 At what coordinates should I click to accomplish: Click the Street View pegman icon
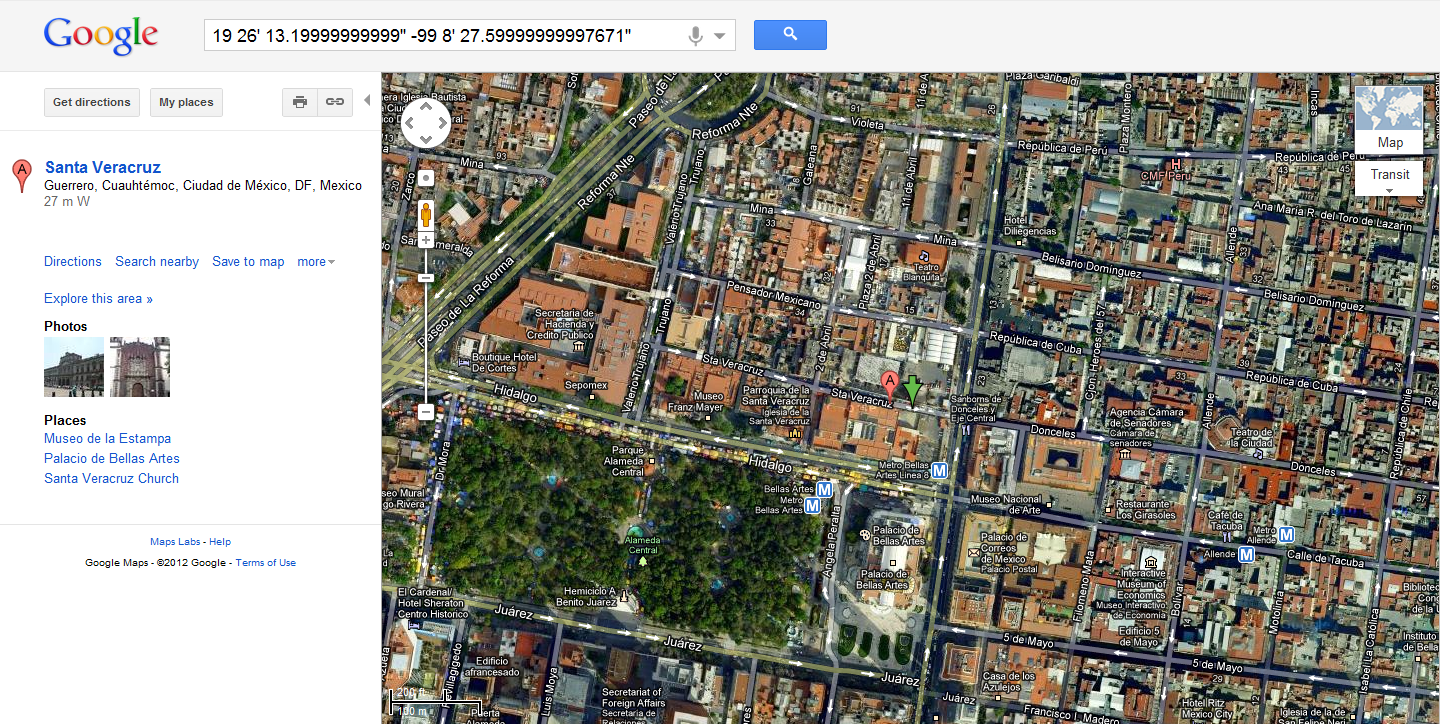tap(426, 215)
